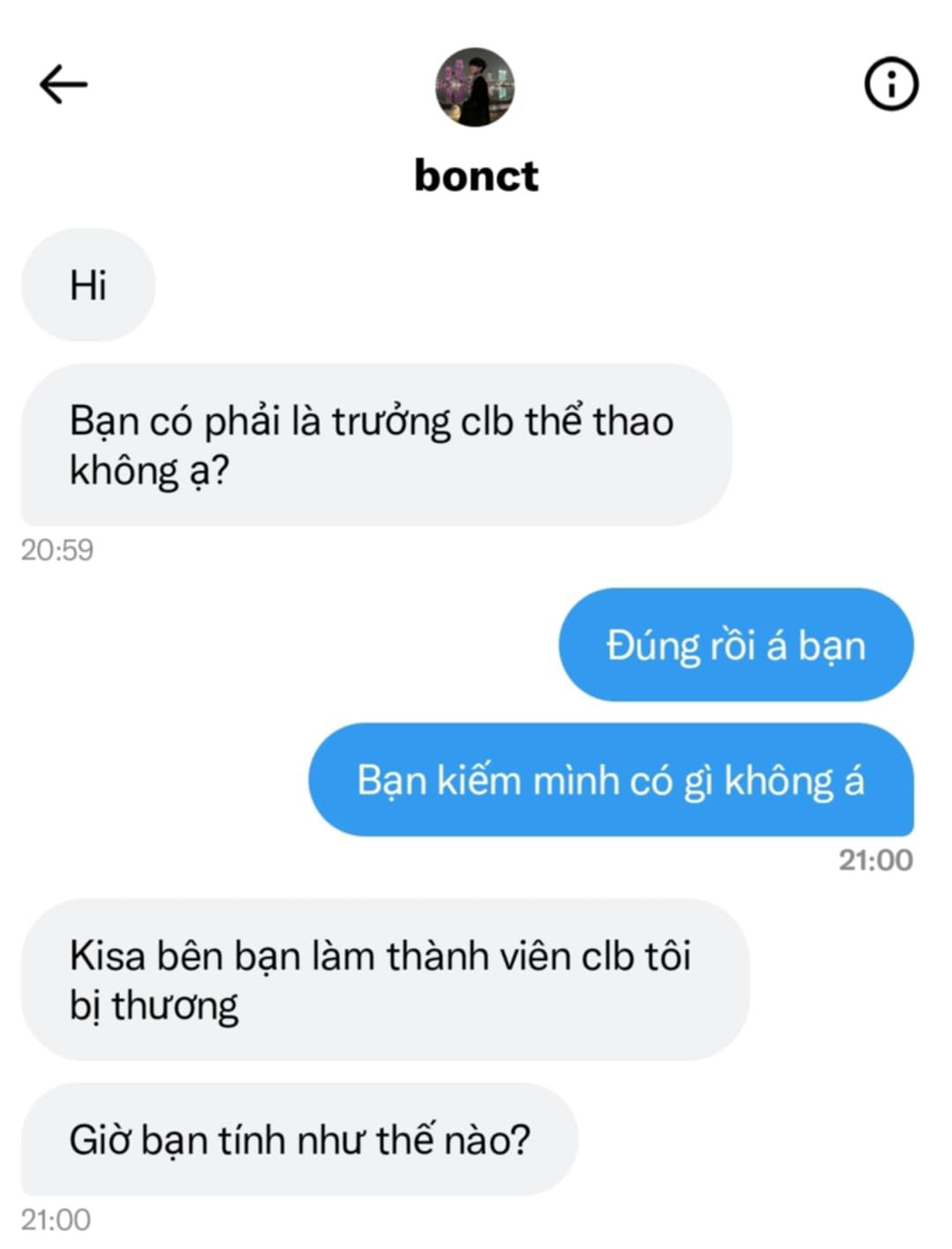Select the blue "Đúng rồi á bạn" bubble
The image size is (952, 1249).
736,645
